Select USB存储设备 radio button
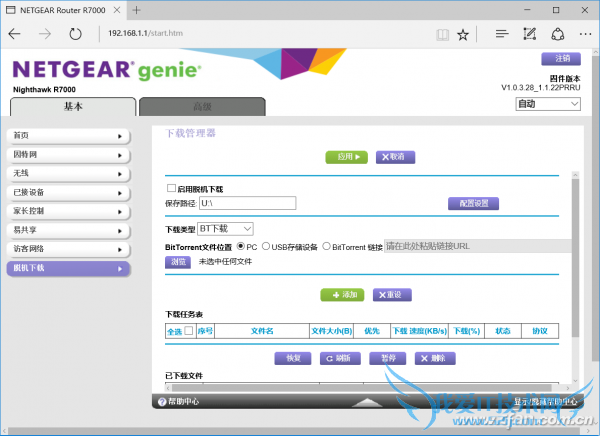Viewport: 600px width, 436px height. click(x=266, y=246)
